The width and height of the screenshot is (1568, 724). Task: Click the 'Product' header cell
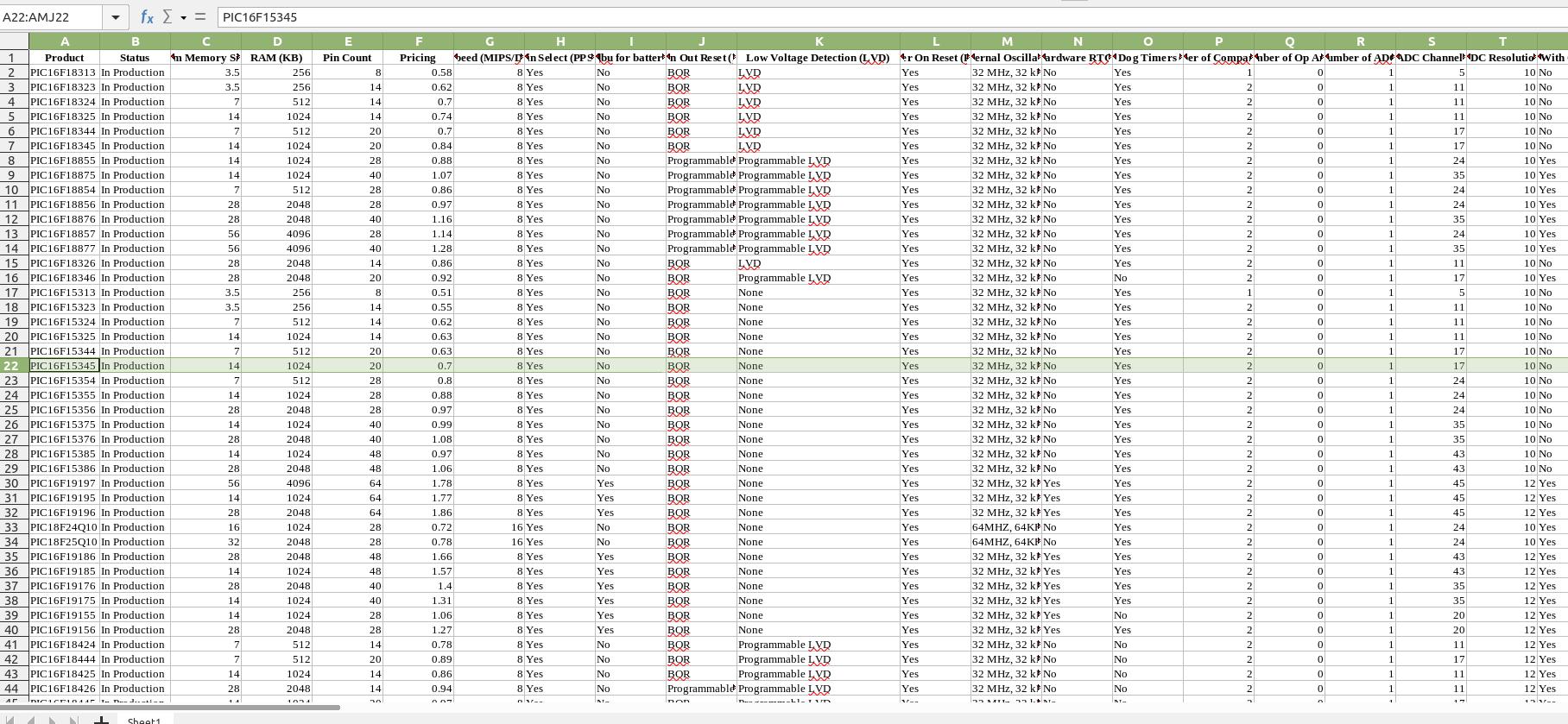(x=64, y=57)
